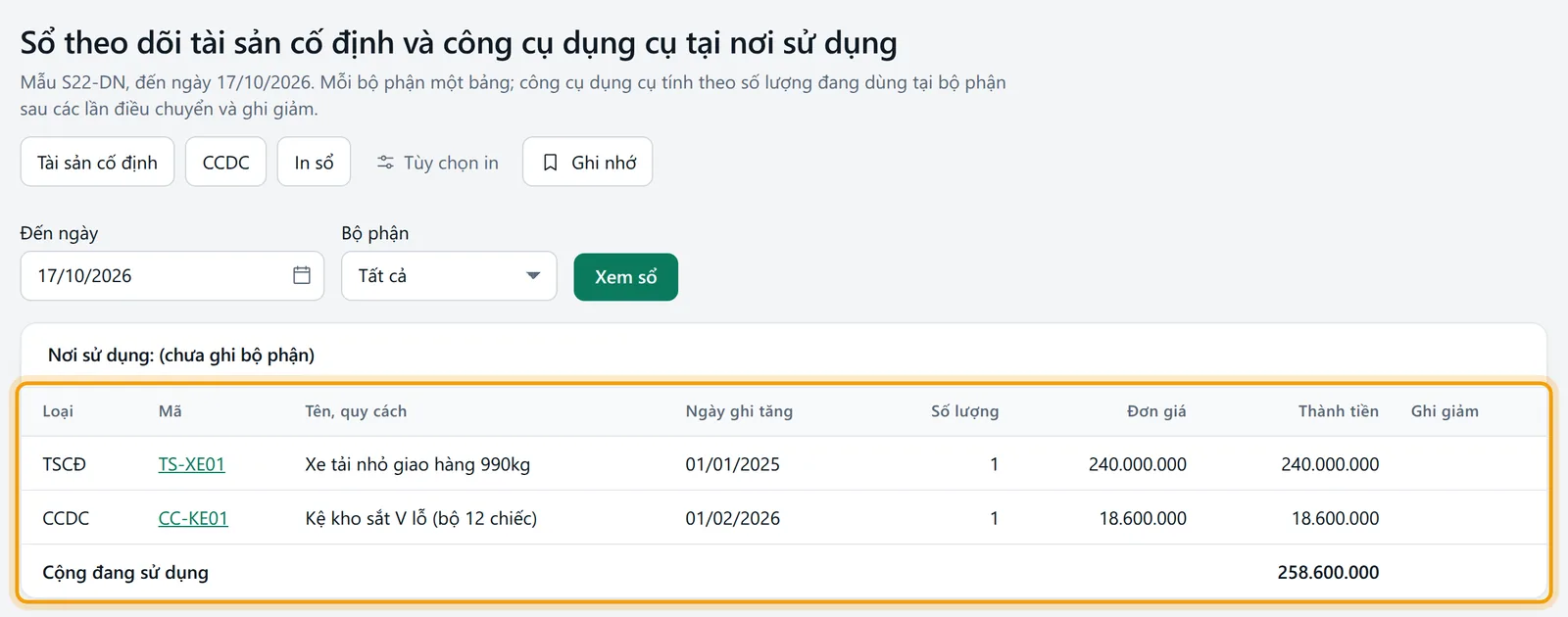Click the green Xem sổ button
1568x617 pixels.
click(626, 277)
